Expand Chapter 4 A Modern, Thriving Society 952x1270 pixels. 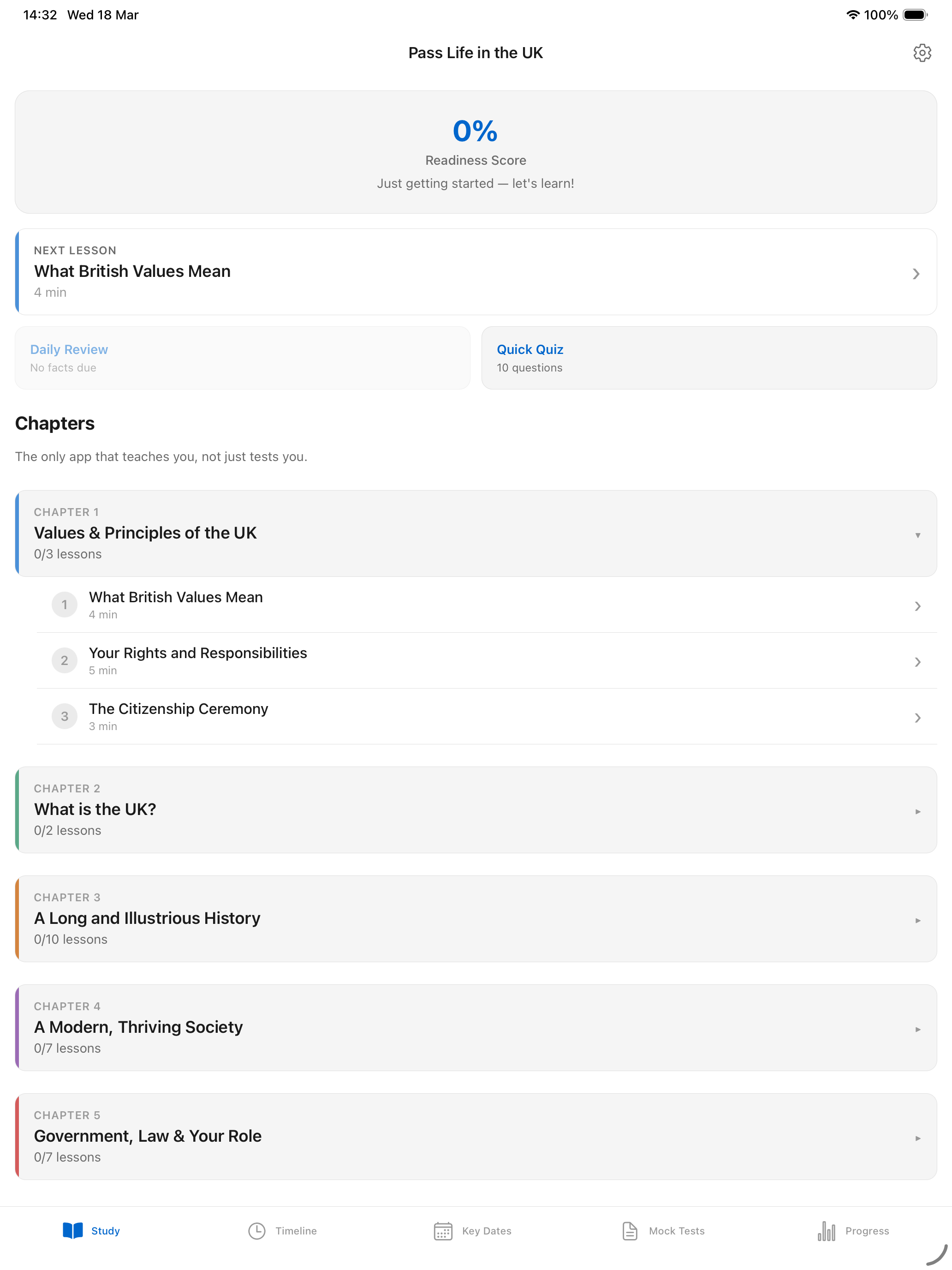pos(476,1028)
